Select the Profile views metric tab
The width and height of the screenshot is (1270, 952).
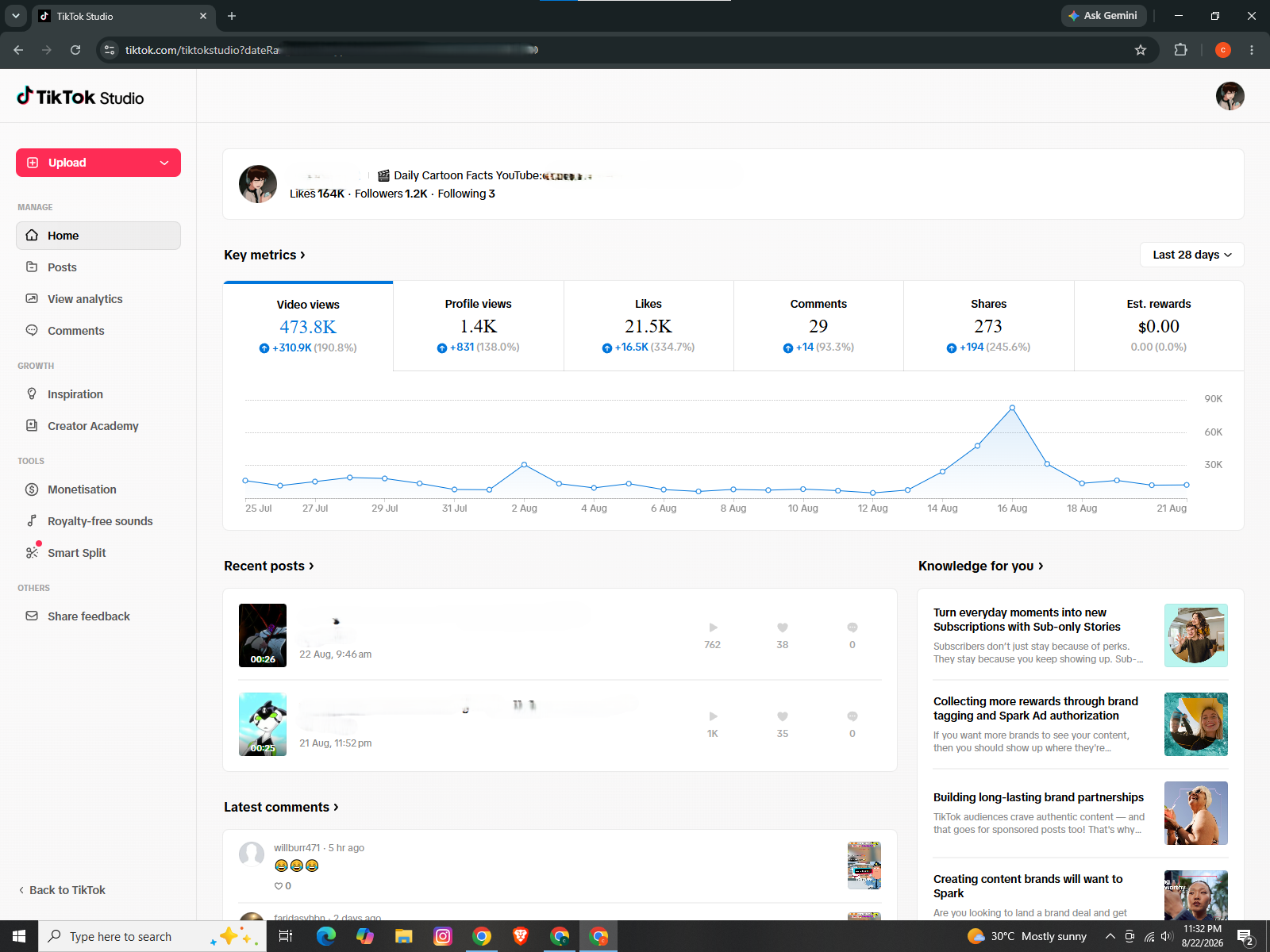pyautogui.click(x=479, y=326)
